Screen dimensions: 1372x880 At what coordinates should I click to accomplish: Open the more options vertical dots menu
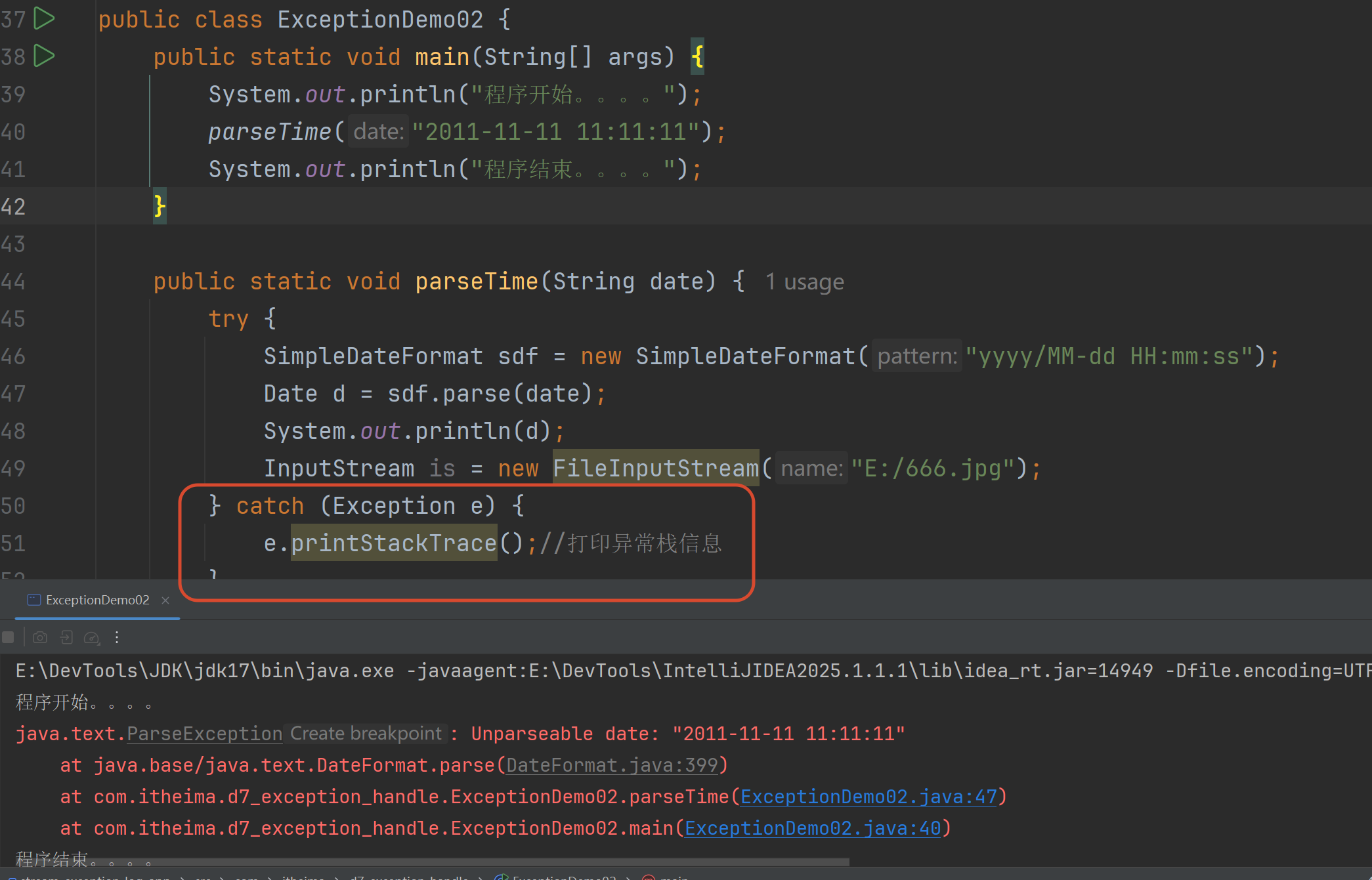117,637
